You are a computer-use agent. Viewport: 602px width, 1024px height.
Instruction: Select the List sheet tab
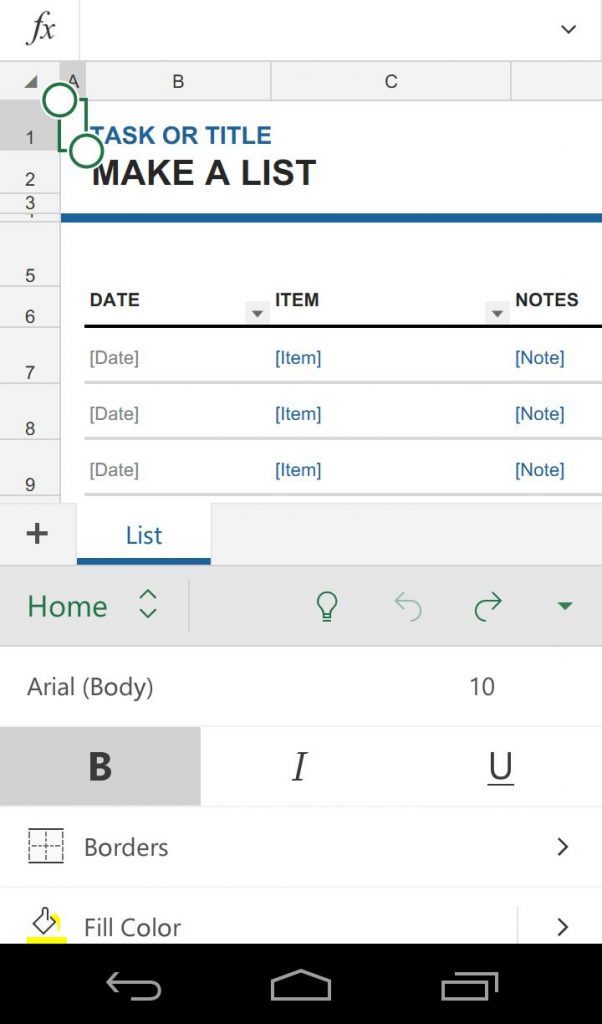tap(144, 535)
